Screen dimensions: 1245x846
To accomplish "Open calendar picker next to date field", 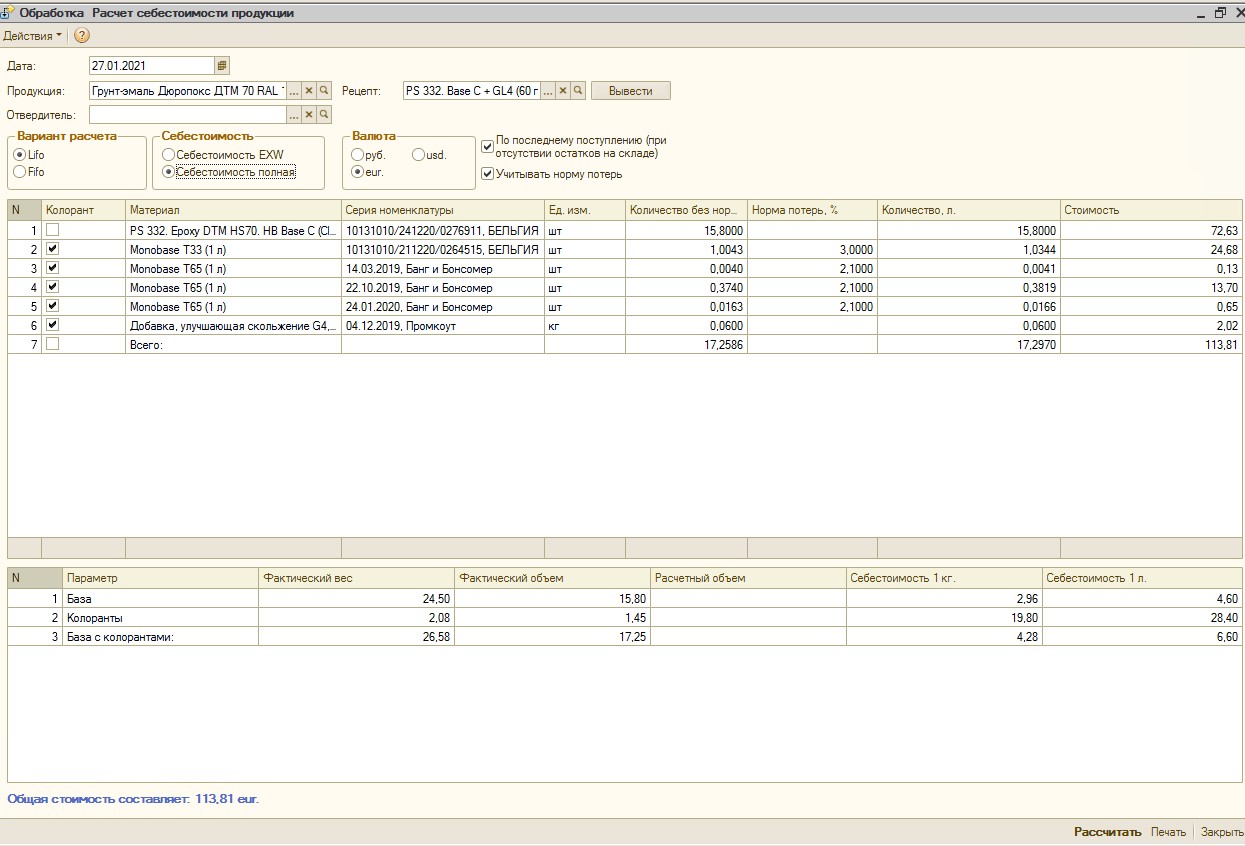I will click(x=222, y=66).
